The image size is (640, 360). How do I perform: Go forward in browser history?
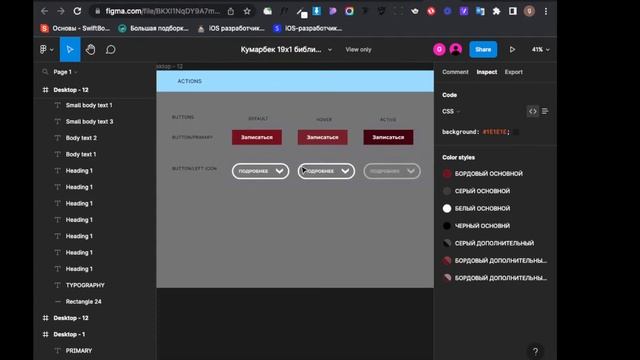[60, 11]
